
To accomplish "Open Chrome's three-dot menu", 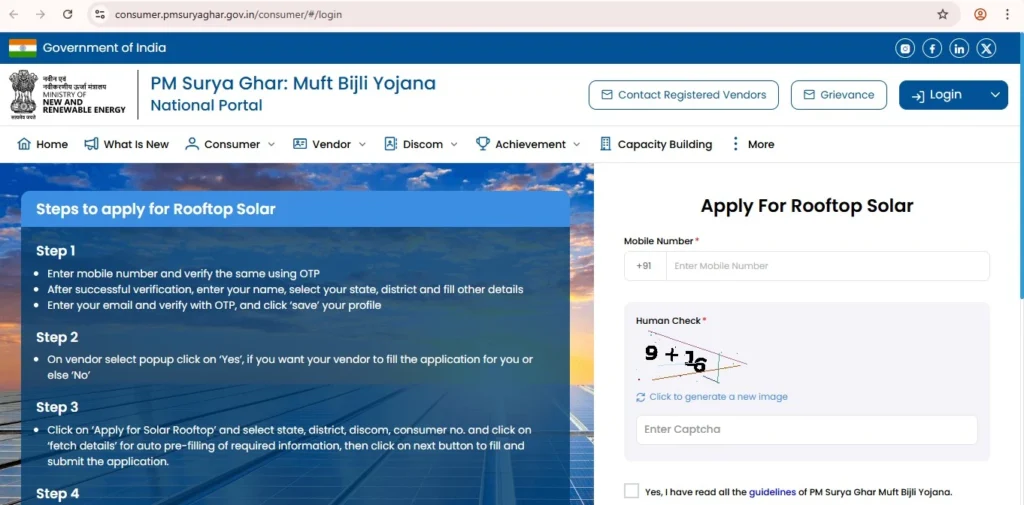I will tap(1007, 14).
